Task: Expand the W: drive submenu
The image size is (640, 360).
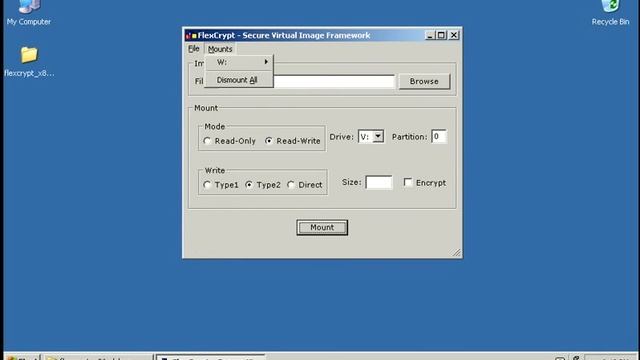Action: [239, 62]
